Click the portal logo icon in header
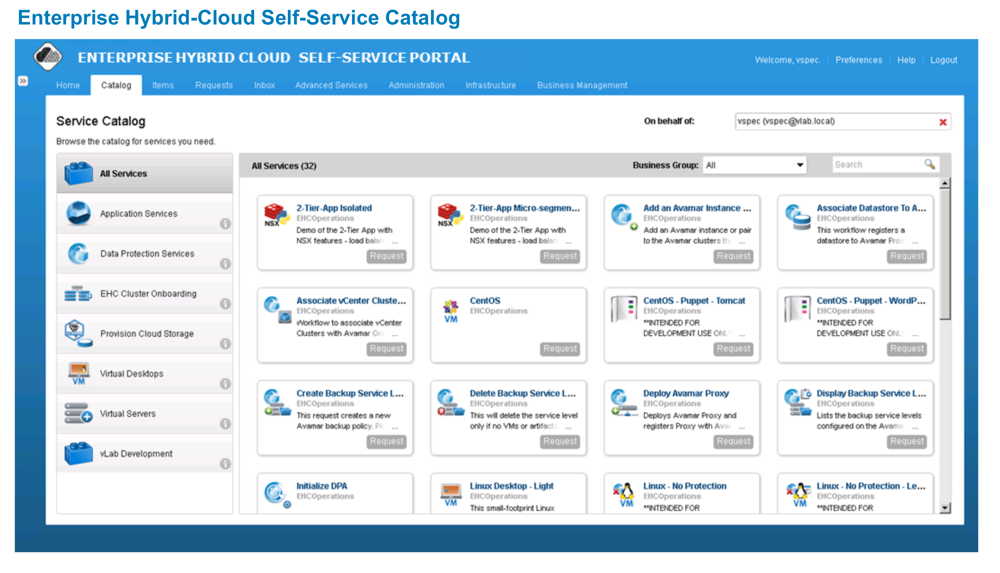Viewport: 1000px width, 573px height. pyautogui.click(x=48, y=56)
